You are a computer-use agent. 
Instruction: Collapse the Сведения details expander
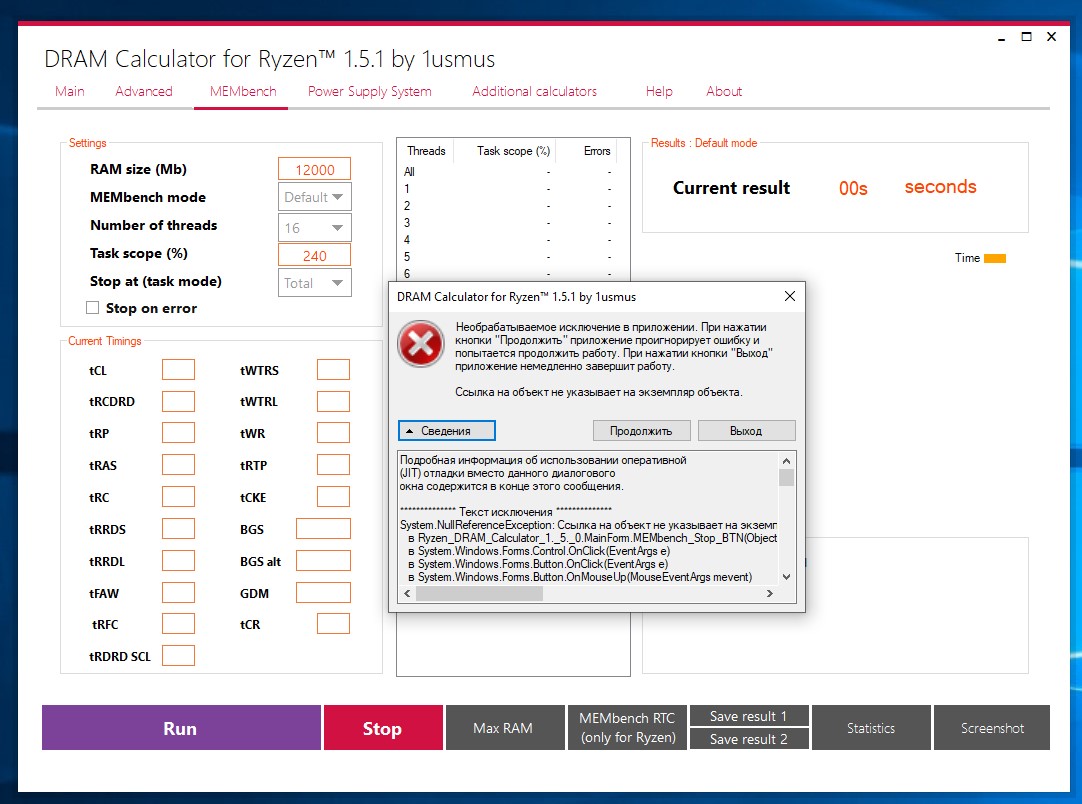446,431
